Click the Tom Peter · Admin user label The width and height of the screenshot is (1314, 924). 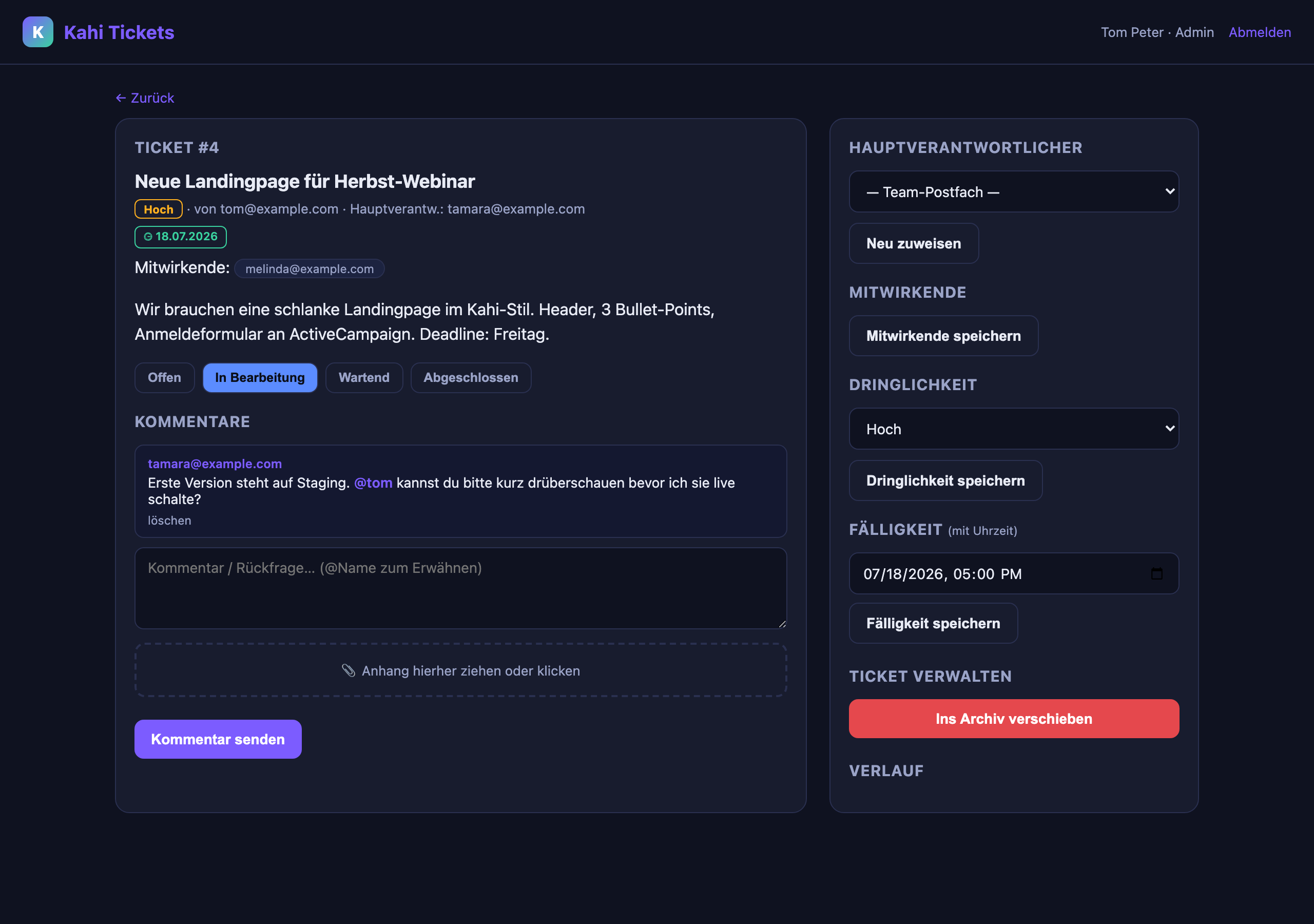(x=1157, y=32)
